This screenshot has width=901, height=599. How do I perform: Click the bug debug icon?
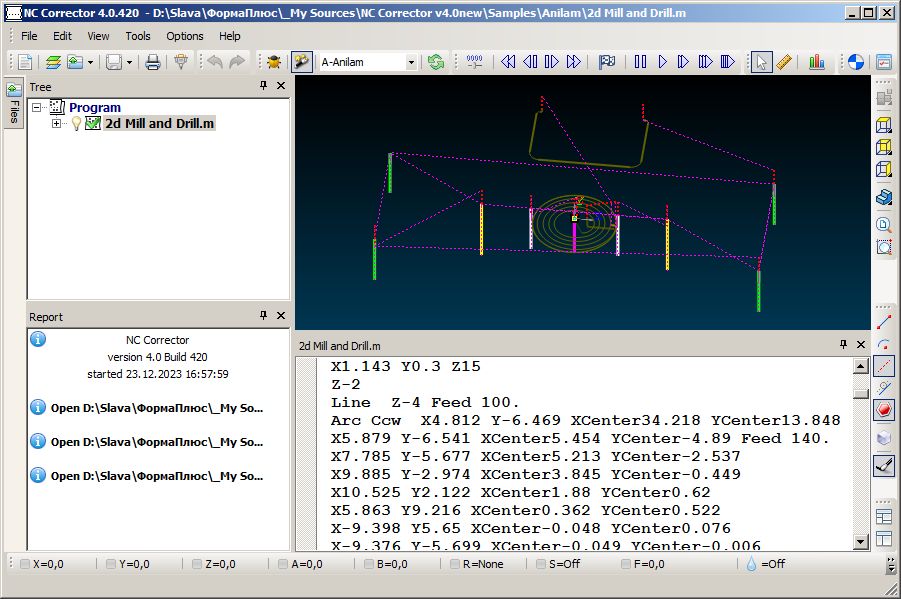click(x=274, y=62)
